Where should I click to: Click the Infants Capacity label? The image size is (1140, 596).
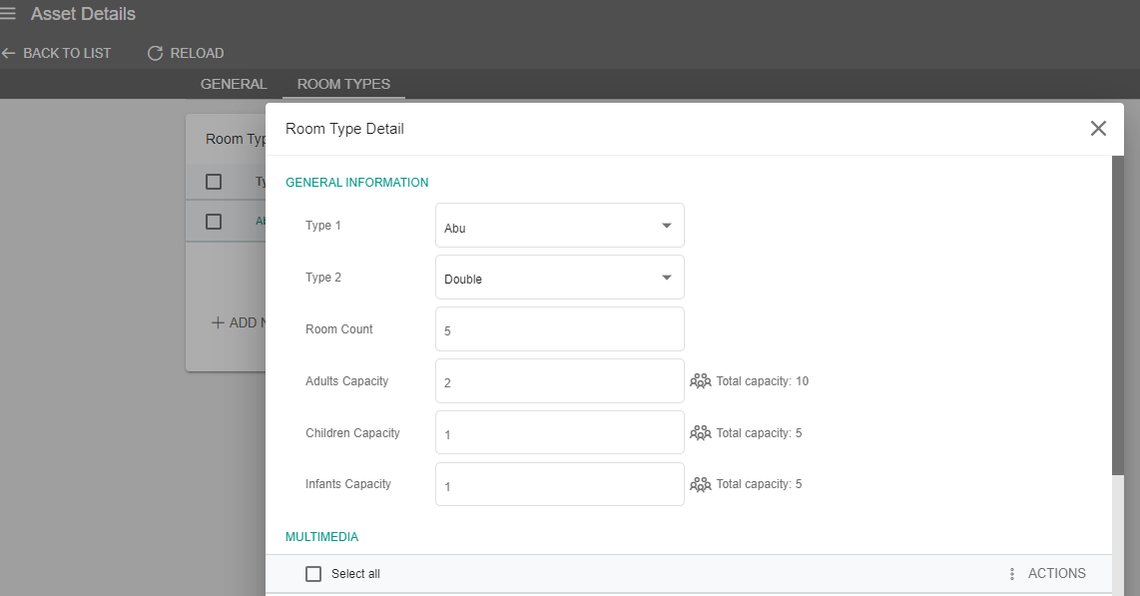click(348, 484)
